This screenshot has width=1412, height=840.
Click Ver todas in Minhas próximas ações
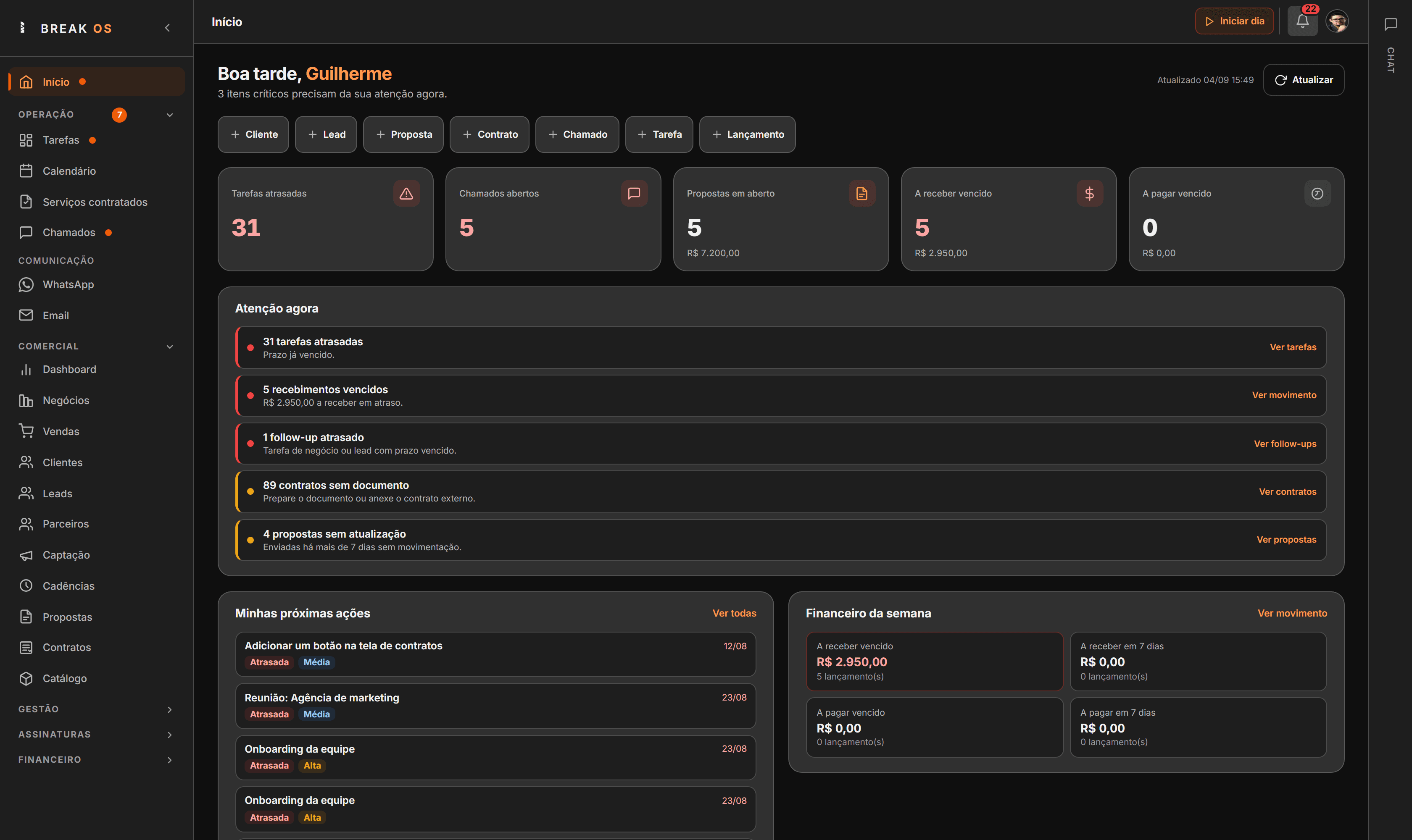(734, 613)
